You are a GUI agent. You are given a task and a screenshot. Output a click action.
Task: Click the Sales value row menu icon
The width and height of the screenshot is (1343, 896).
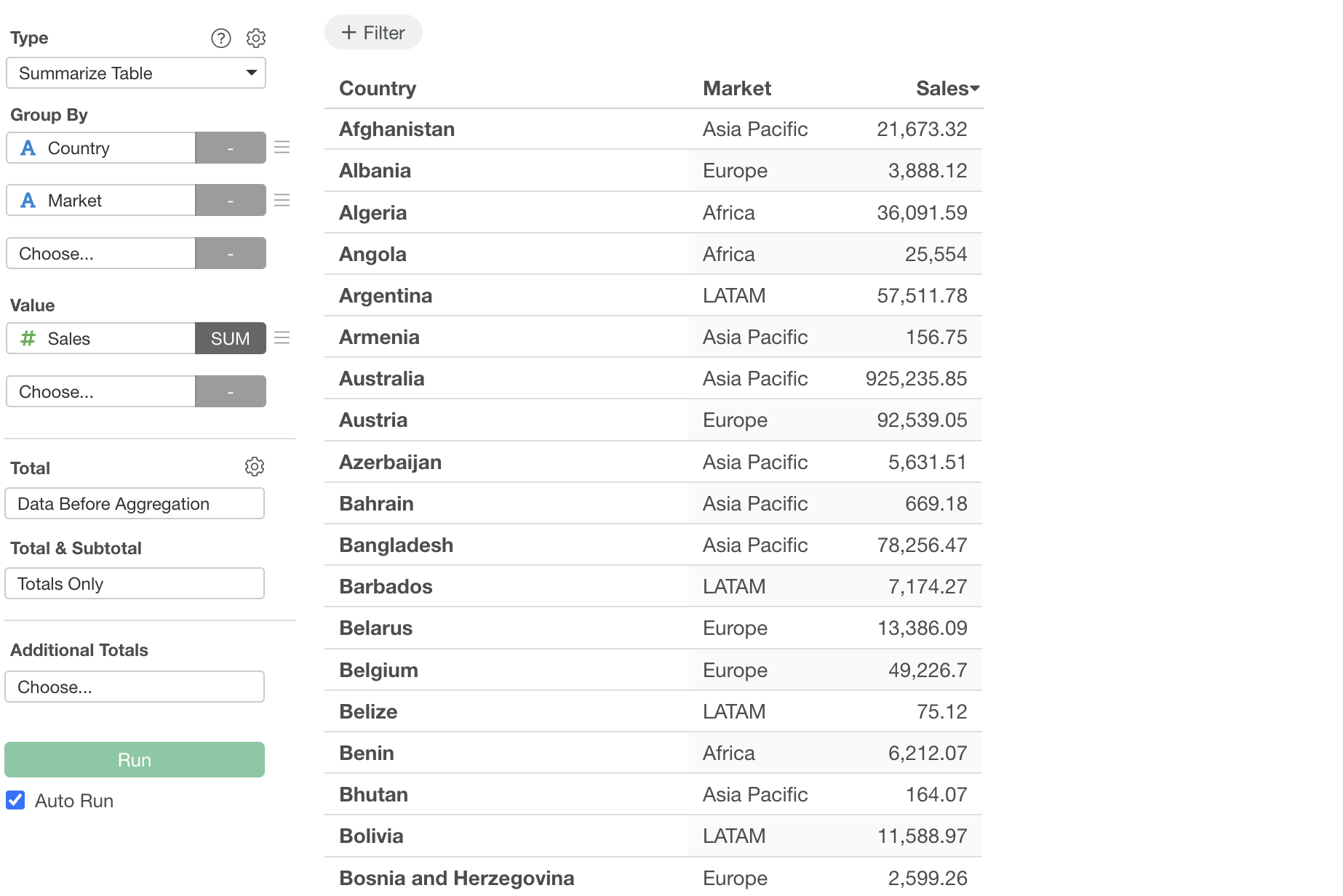pyautogui.click(x=282, y=337)
